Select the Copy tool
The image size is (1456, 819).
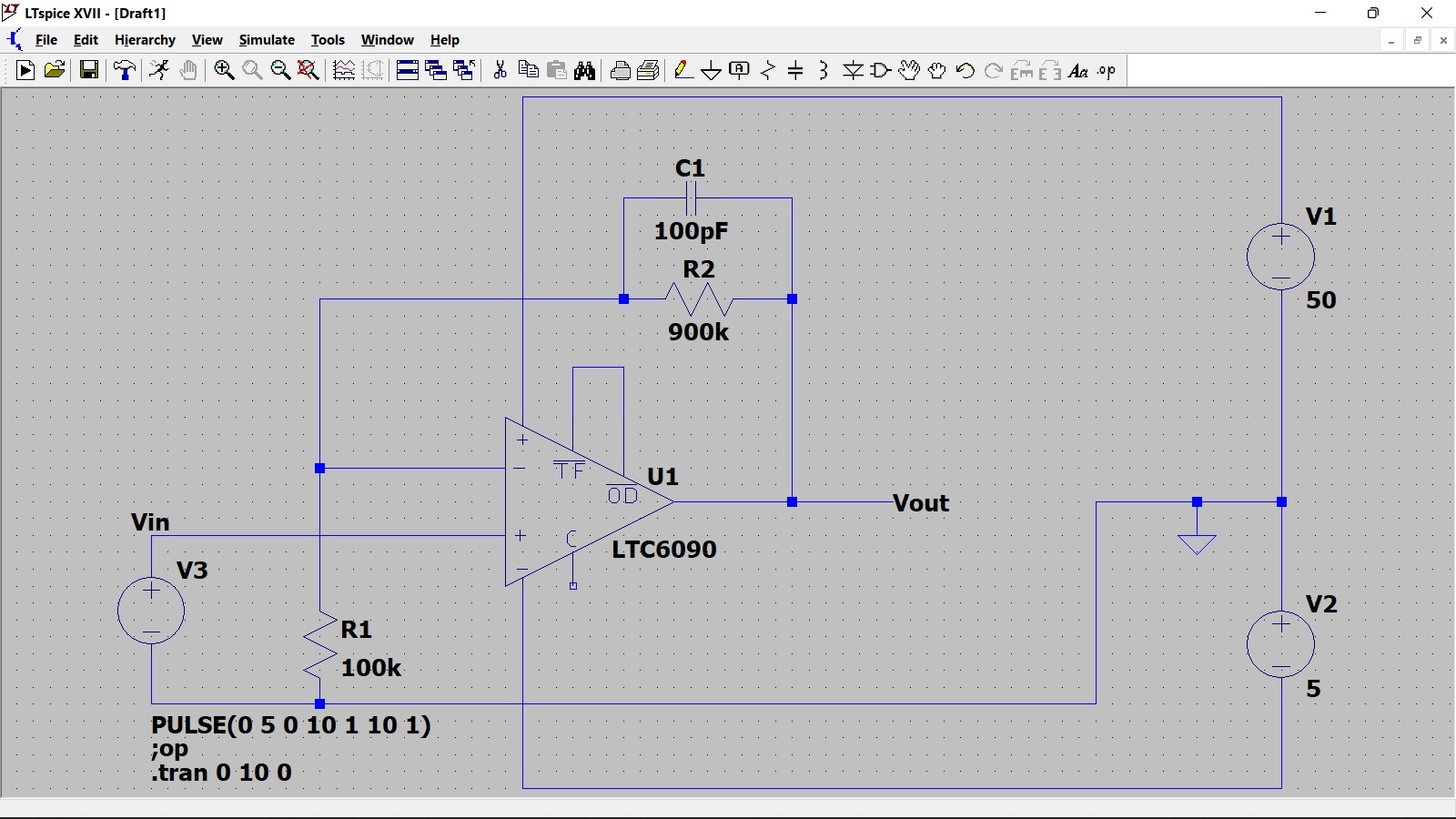528,70
